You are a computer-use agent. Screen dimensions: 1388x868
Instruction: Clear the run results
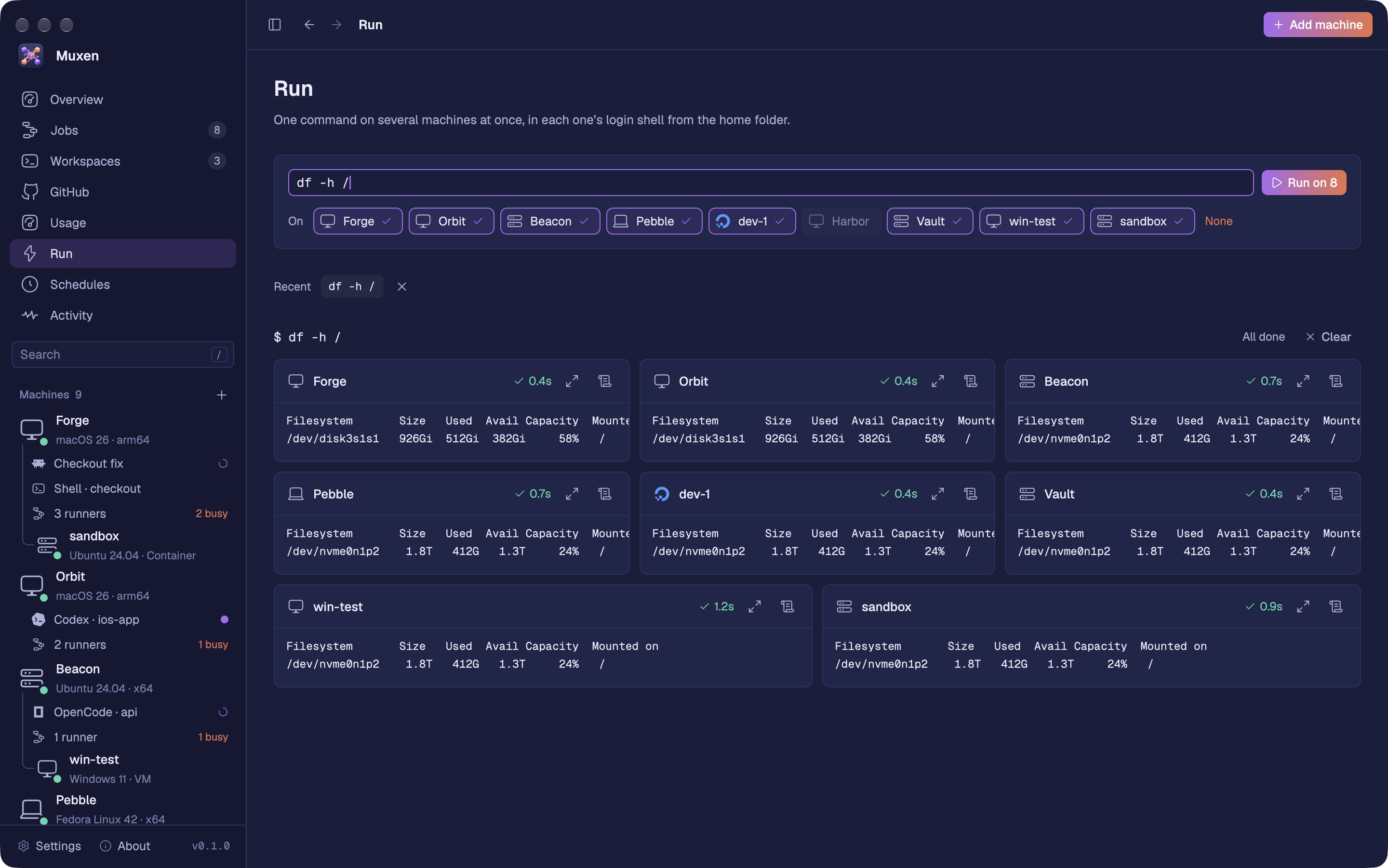point(1328,337)
